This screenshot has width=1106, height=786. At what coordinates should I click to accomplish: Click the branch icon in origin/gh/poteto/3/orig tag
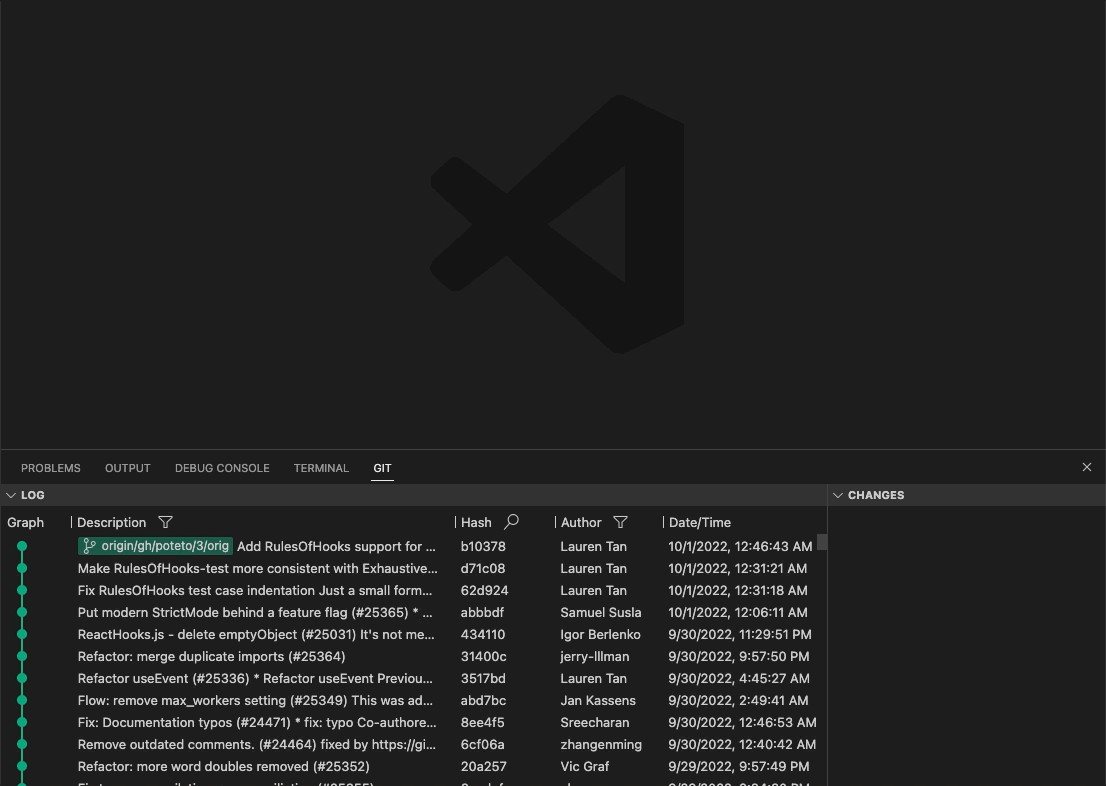click(x=90, y=546)
